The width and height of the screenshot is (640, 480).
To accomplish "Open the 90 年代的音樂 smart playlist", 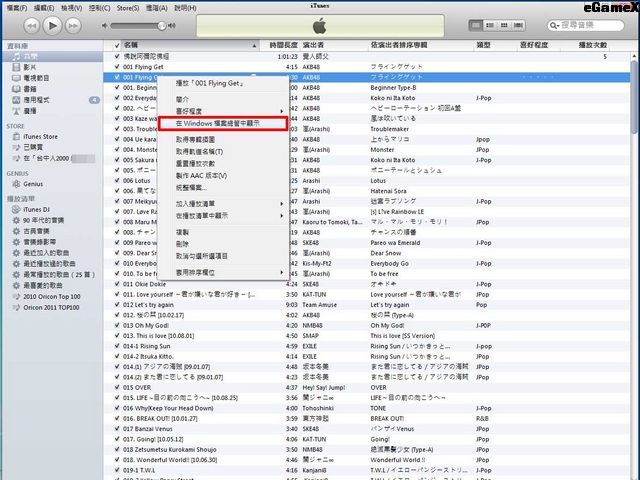I will tap(43, 220).
